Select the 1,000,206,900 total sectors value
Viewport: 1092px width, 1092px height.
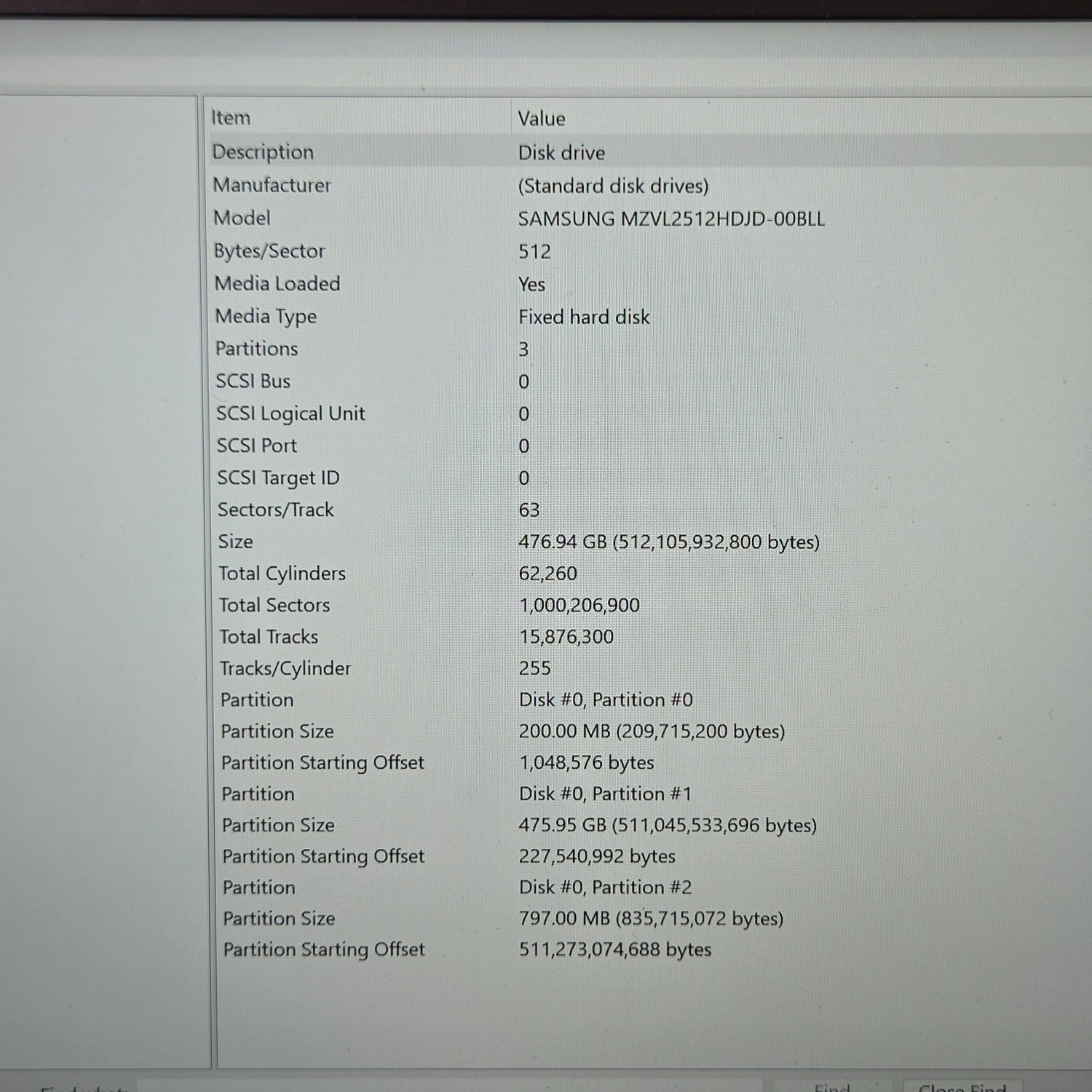[x=579, y=605]
